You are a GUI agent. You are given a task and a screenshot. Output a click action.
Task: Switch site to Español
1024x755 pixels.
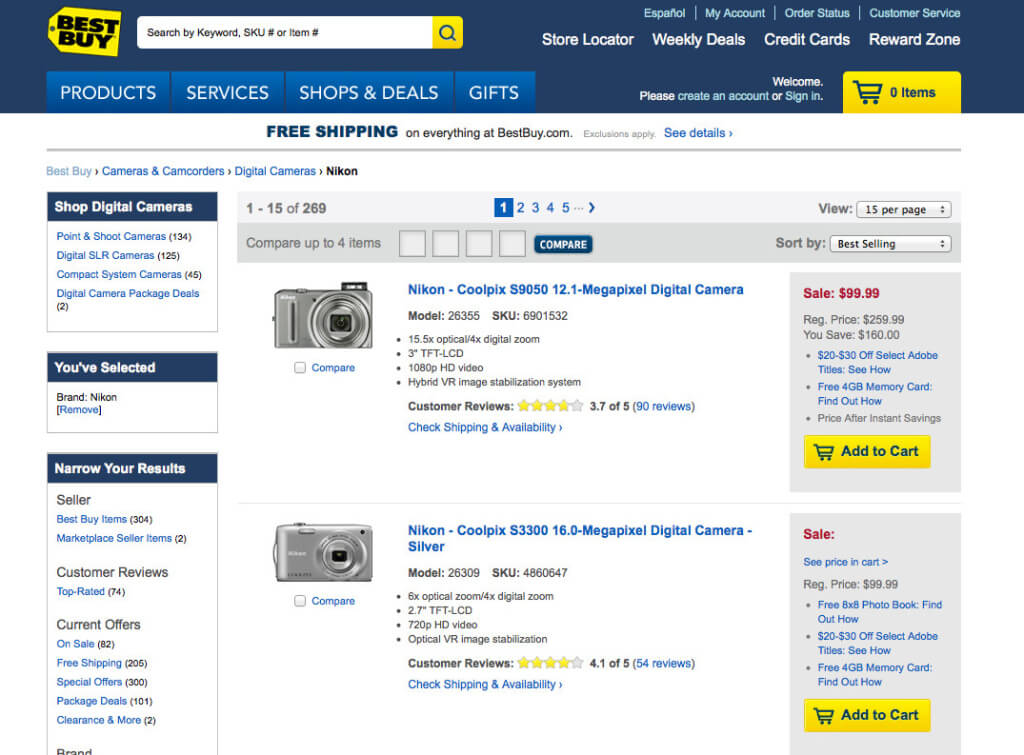(x=664, y=13)
